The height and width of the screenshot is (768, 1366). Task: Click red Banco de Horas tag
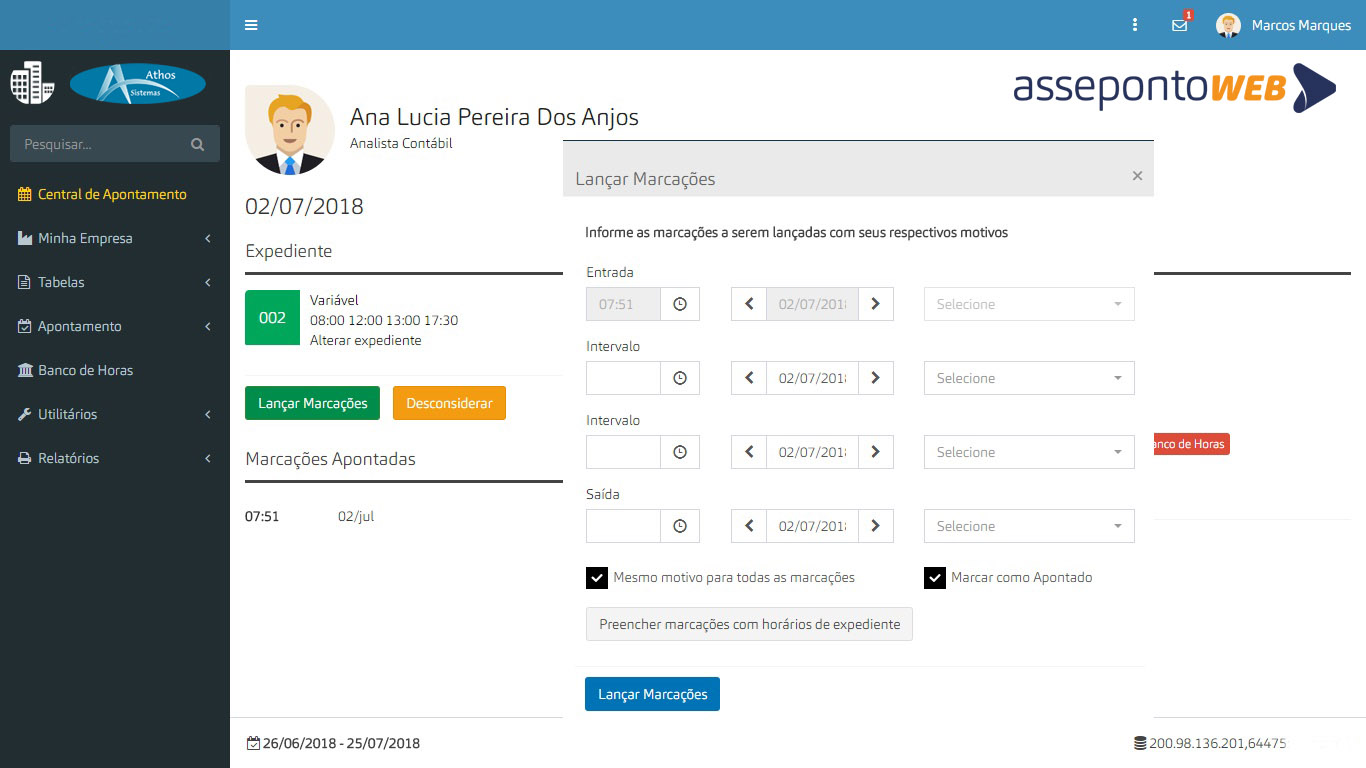pos(1191,444)
